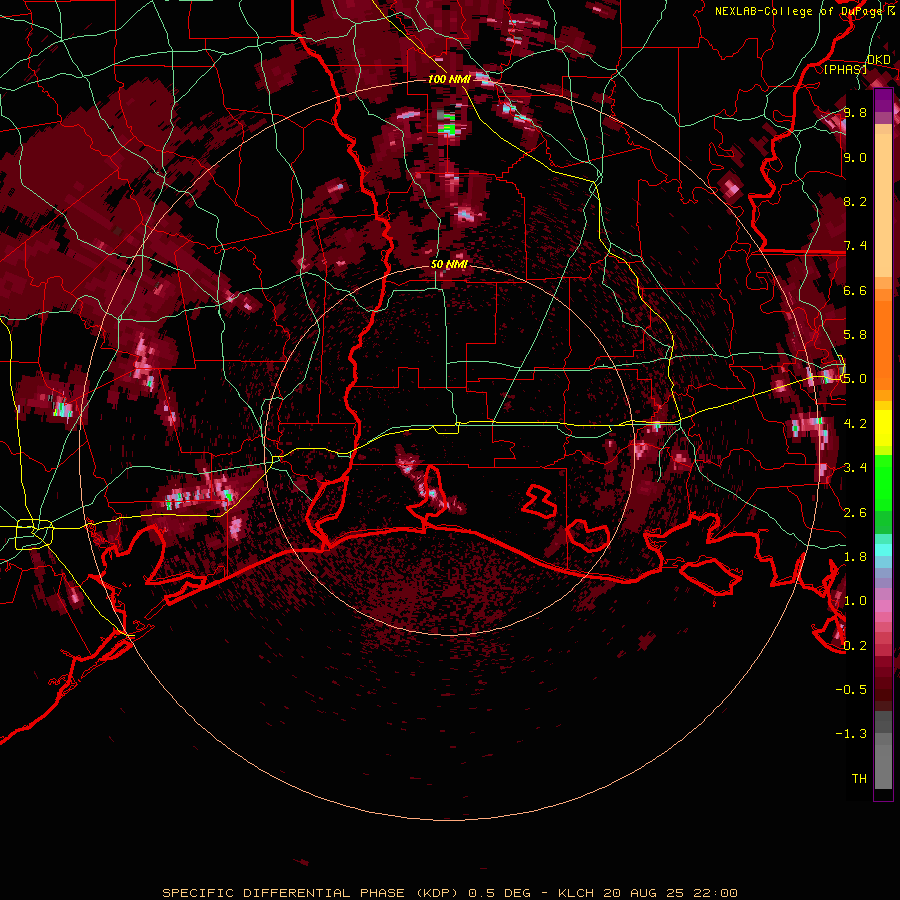
Task: Click the DKD product label
Action: click(x=879, y=60)
